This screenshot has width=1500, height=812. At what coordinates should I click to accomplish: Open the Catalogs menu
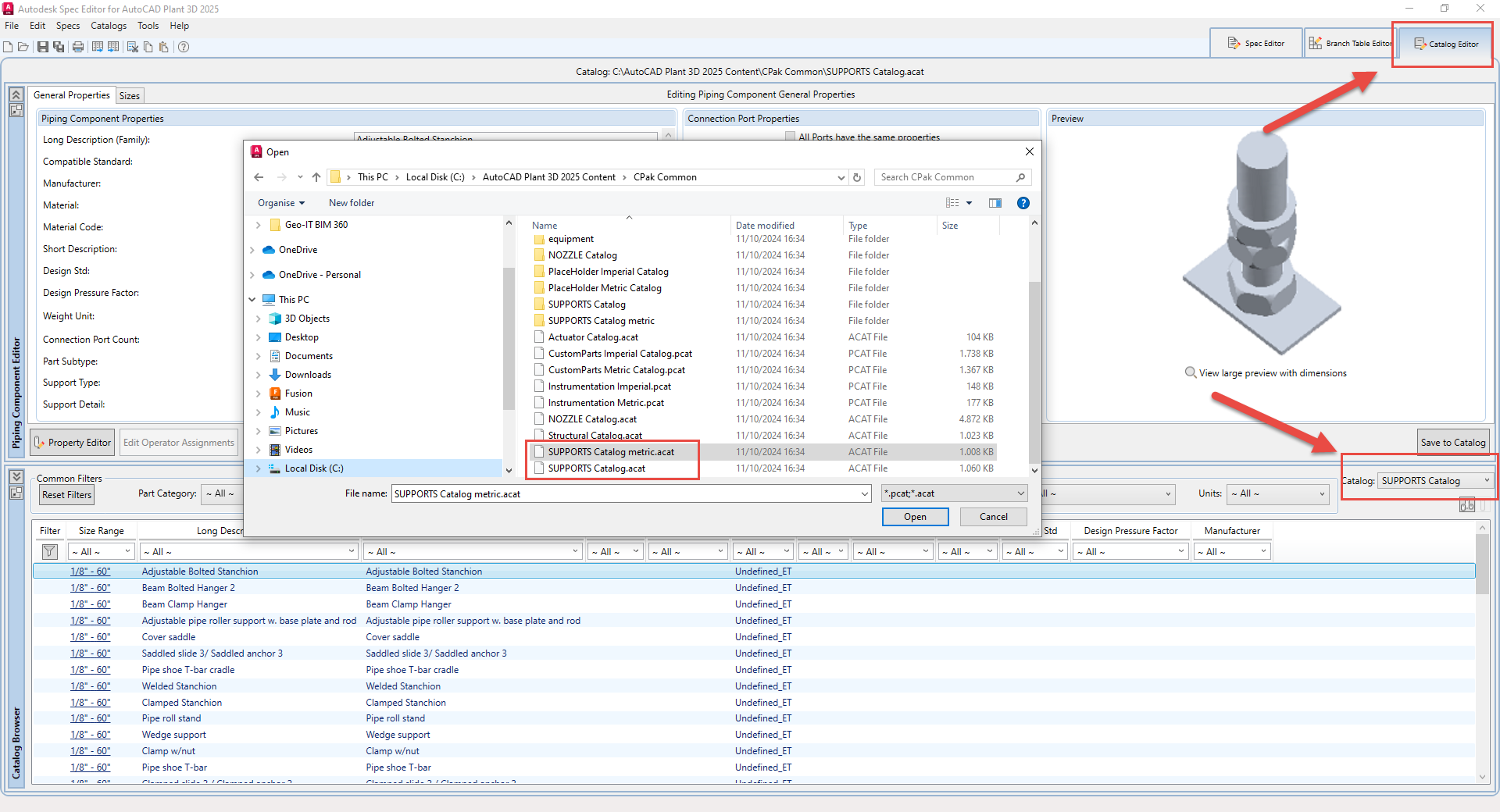(108, 25)
